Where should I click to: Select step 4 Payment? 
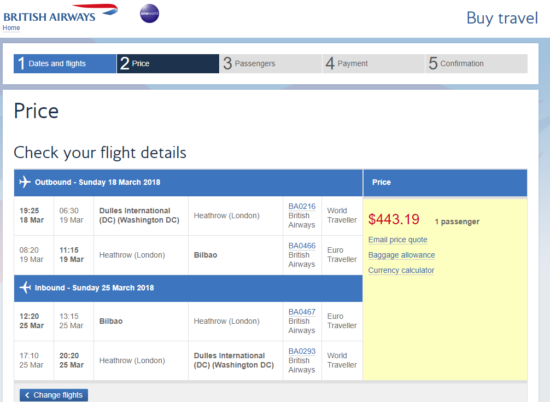click(x=373, y=63)
